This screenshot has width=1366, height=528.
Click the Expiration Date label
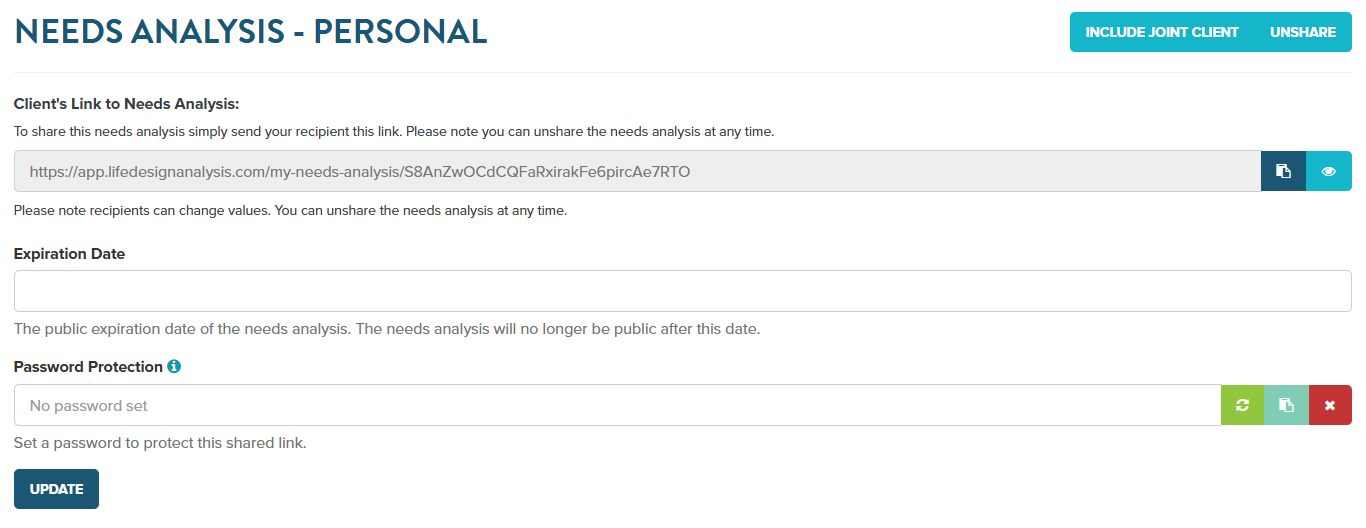pyautogui.click(x=69, y=254)
